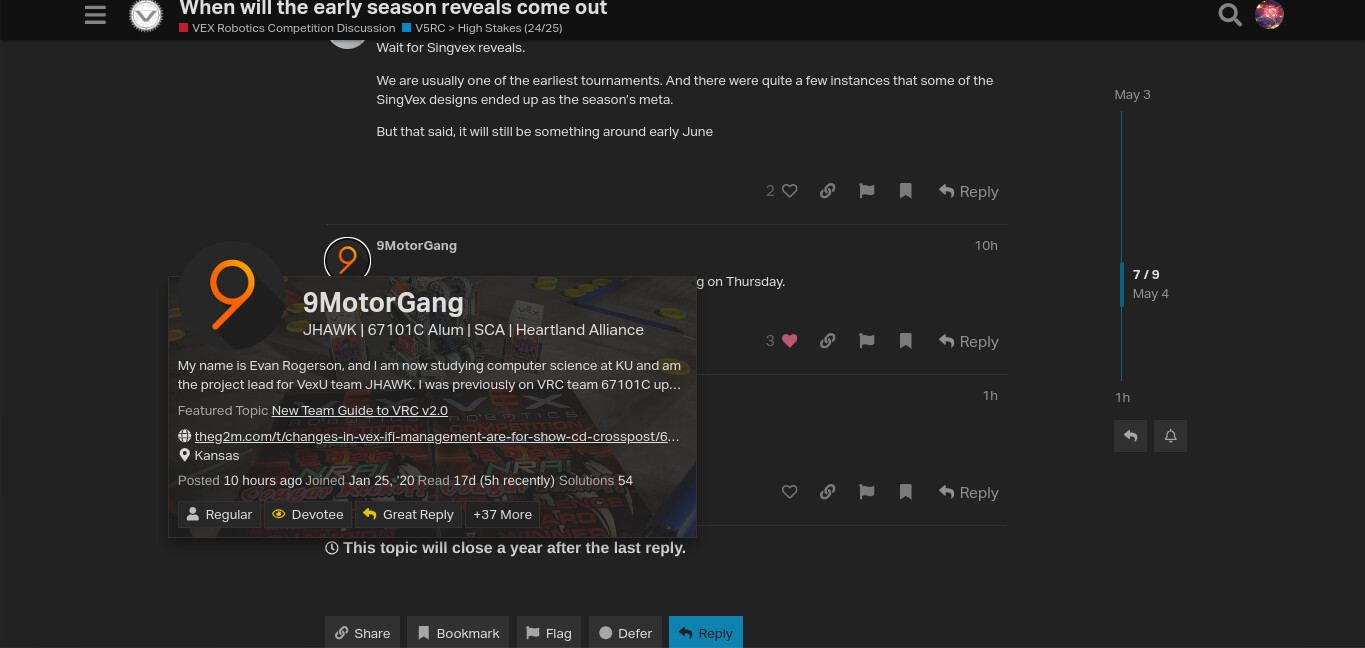Click the blue Reply button

point(706,633)
